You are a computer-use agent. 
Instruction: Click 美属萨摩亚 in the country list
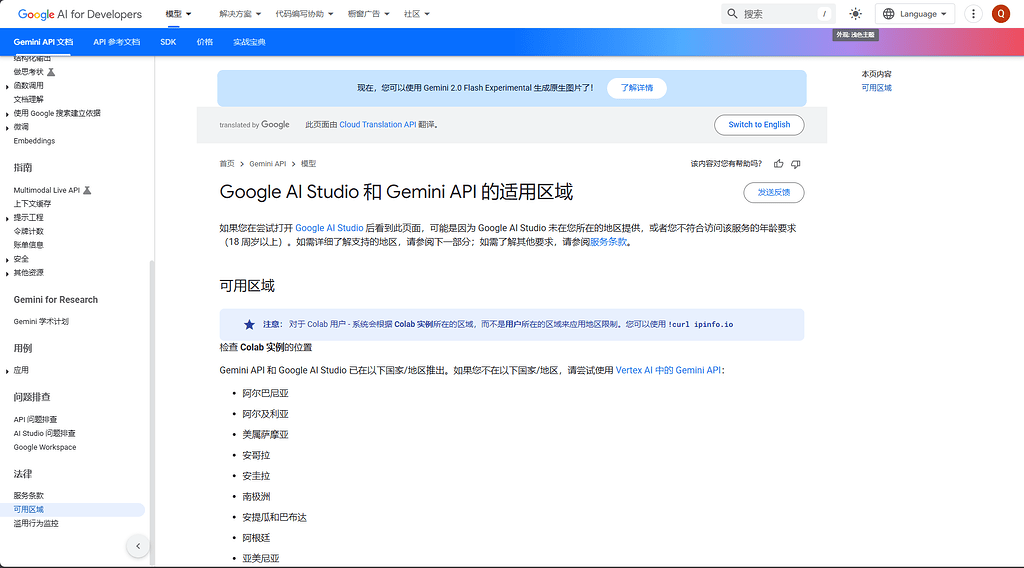coord(265,435)
